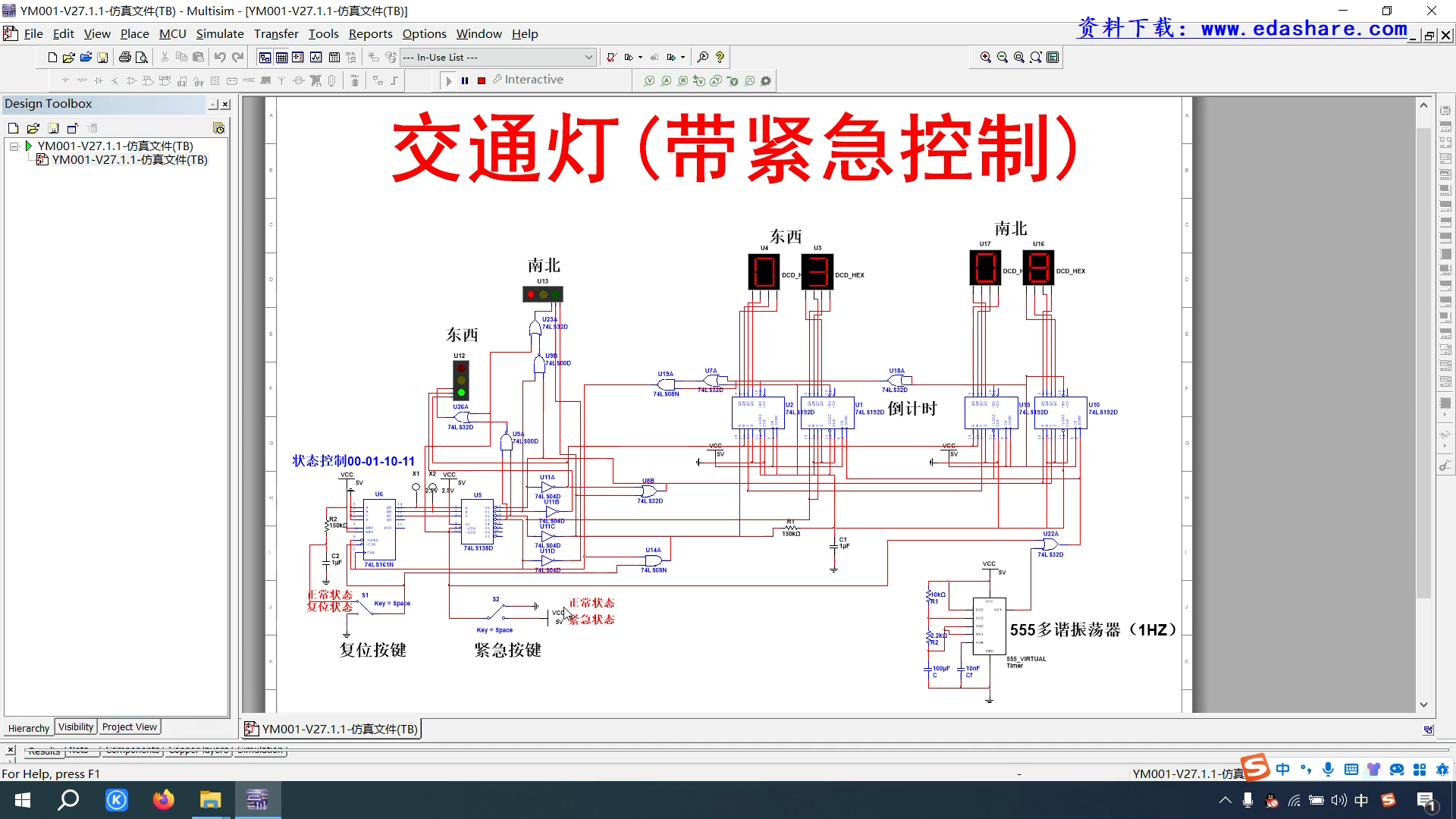Click the Zoom Out magnifier icon
1456x819 pixels.
[1003, 57]
